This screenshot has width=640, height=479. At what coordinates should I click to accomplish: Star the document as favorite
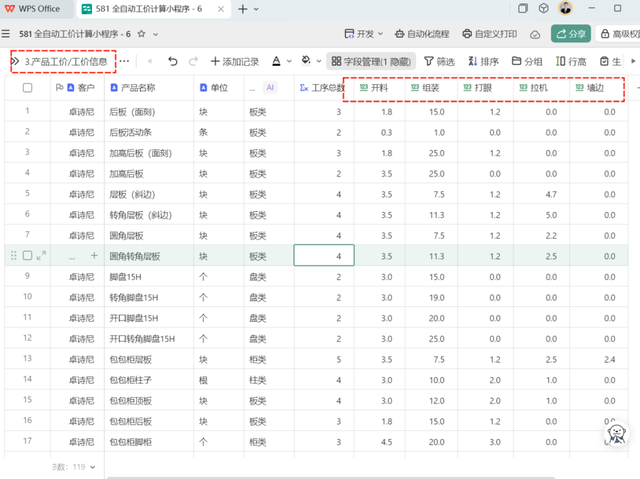pyautogui.click(x=141, y=34)
